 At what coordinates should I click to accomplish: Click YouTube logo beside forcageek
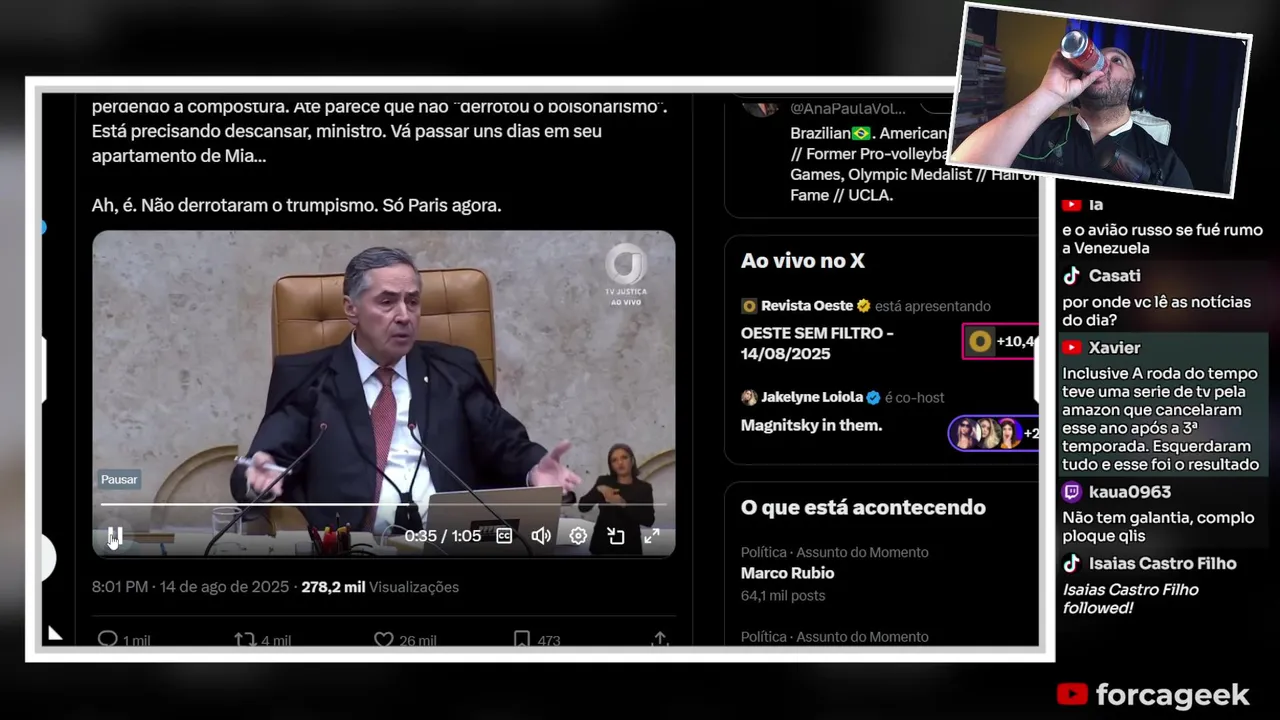click(1072, 694)
